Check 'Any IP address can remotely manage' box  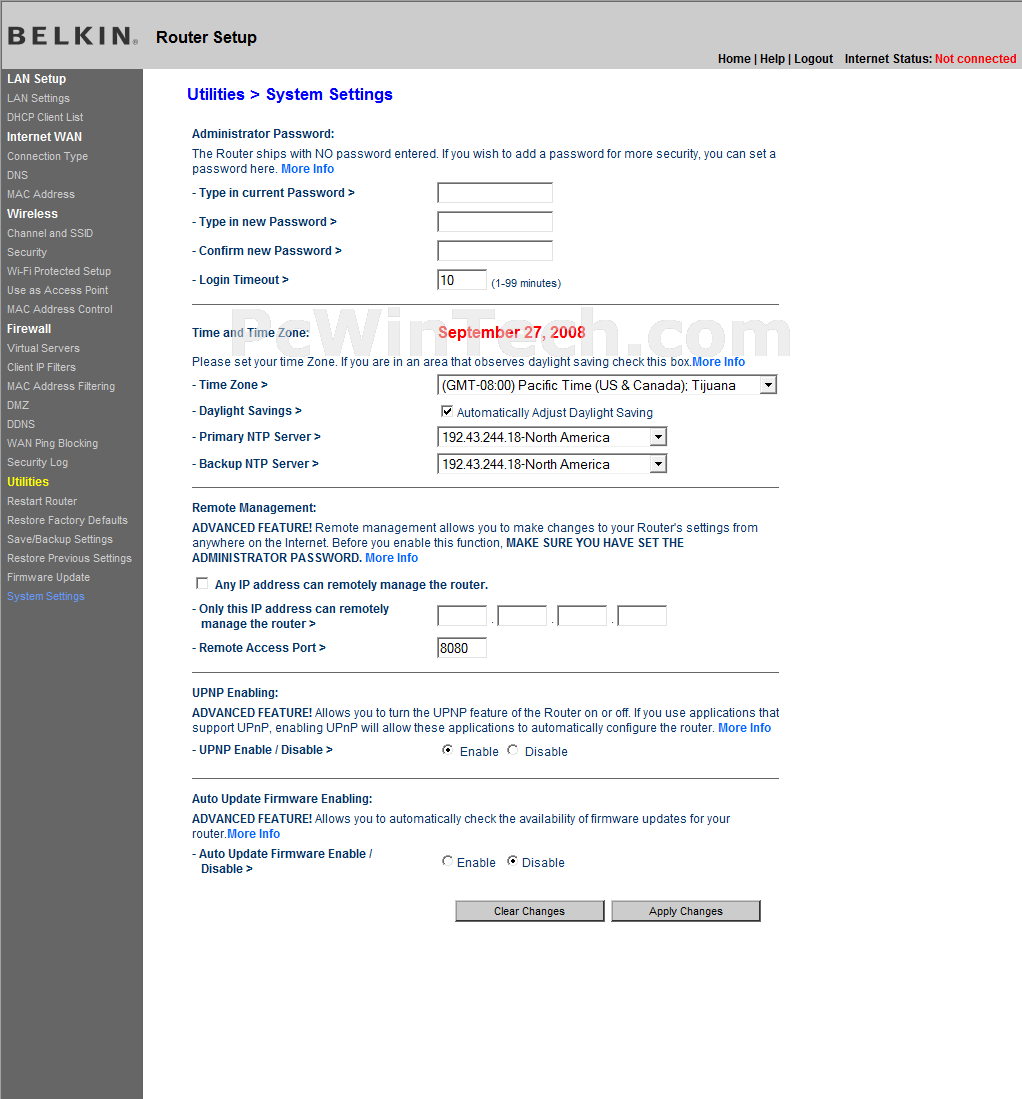coord(202,583)
